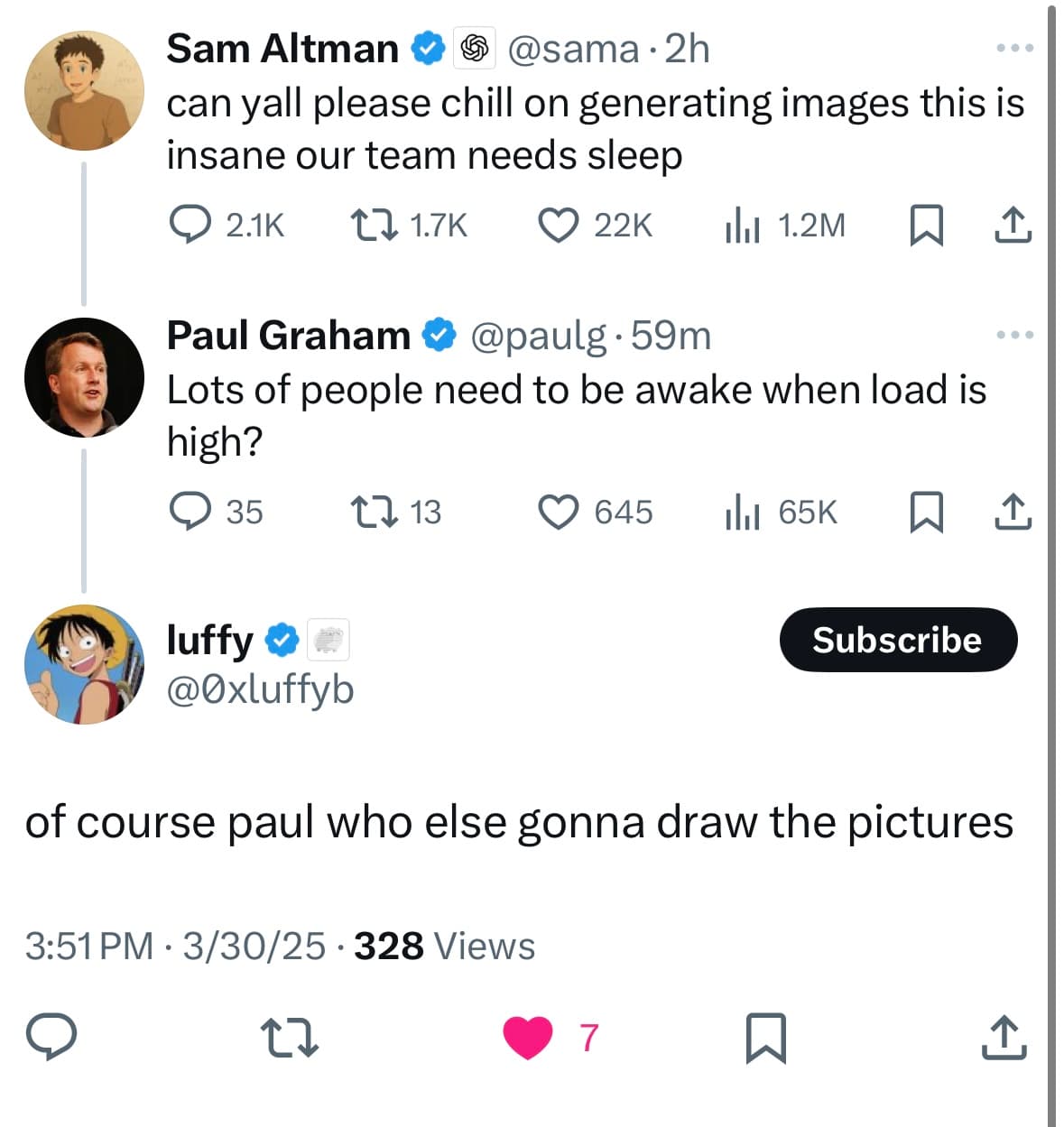
Task: Open more options on Paul Graham's tweet
Action: [1014, 335]
